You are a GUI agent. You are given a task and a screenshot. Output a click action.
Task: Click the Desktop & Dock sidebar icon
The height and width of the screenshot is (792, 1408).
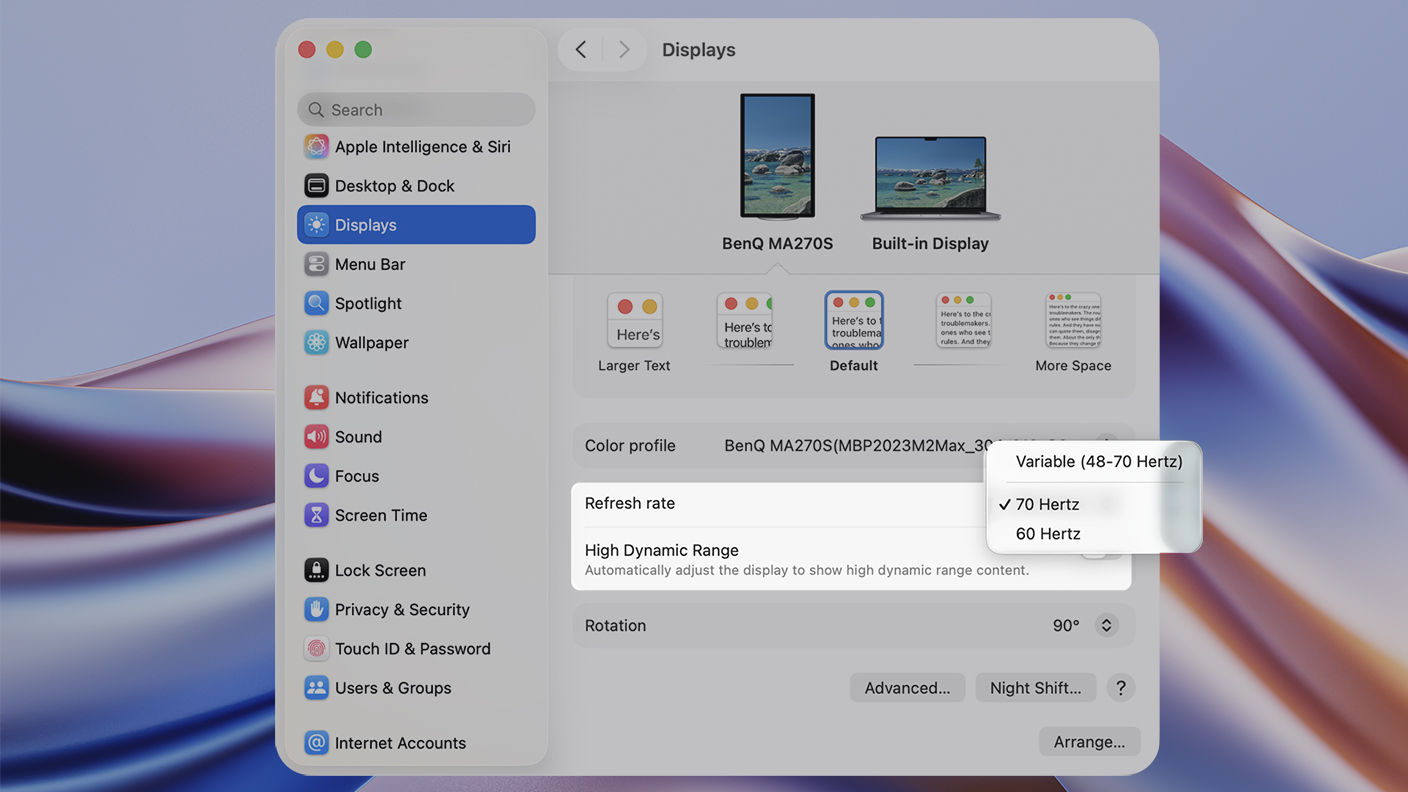pyautogui.click(x=316, y=186)
